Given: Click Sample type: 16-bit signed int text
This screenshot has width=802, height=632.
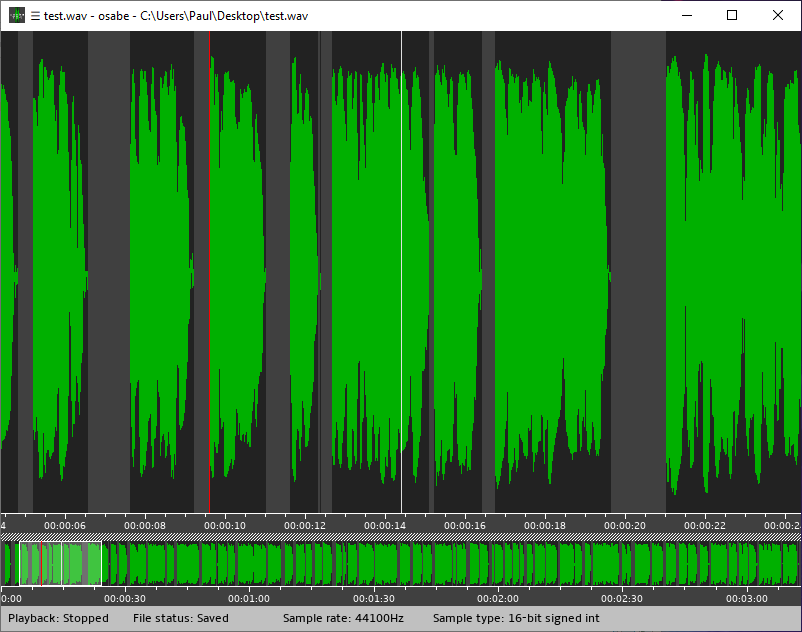Looking at the screenshot, I should pos(516,618).
